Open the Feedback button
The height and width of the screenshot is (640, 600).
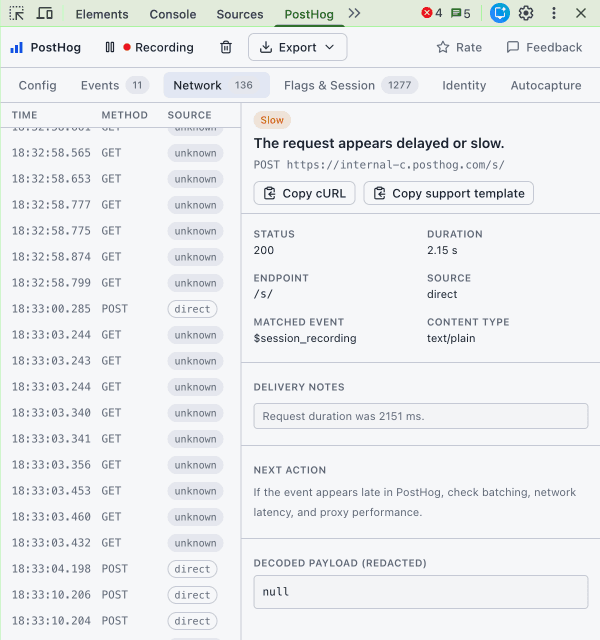544,47
